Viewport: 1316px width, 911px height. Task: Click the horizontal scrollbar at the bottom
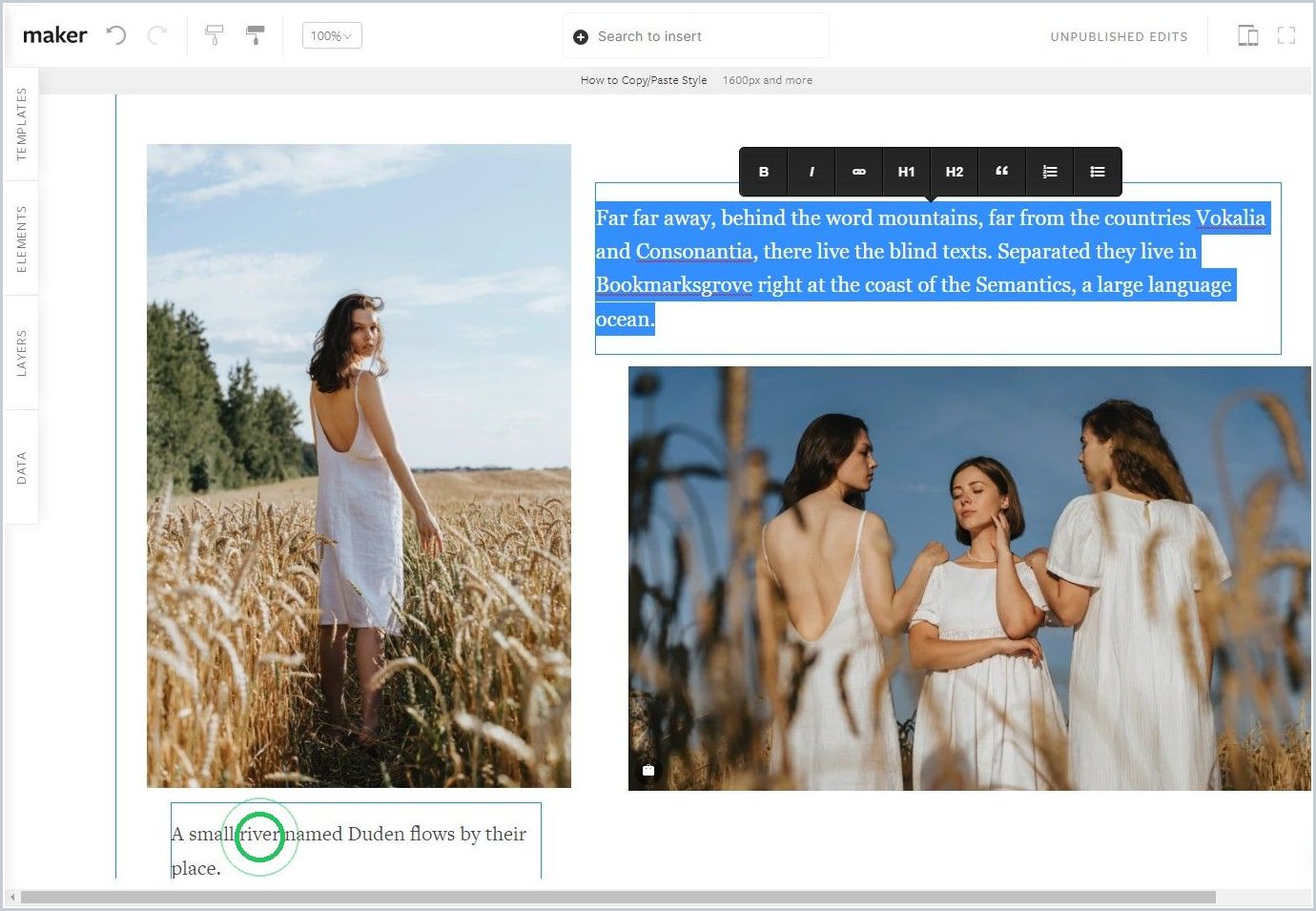(x=618, y=898)
